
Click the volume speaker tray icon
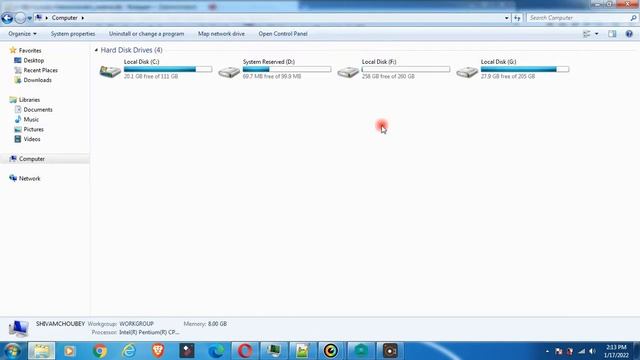point(592,351)
